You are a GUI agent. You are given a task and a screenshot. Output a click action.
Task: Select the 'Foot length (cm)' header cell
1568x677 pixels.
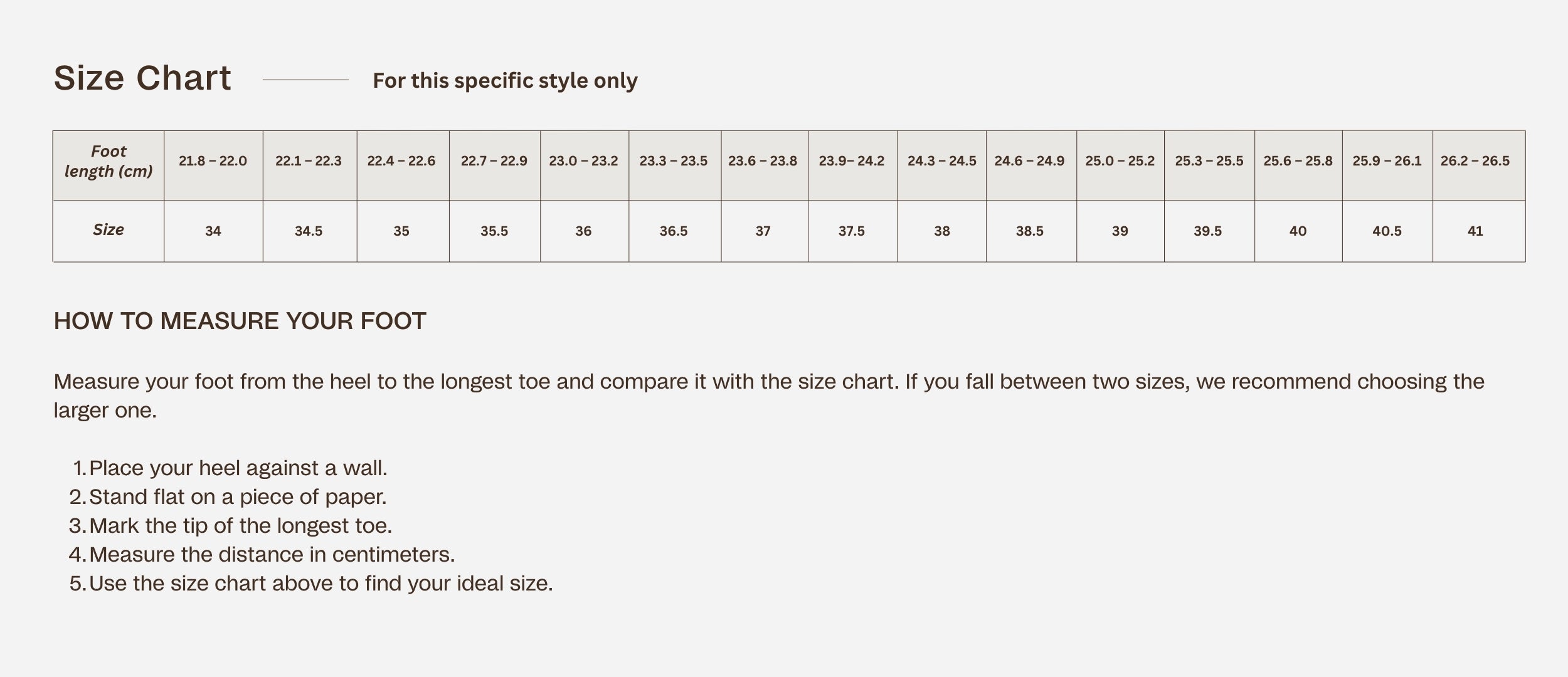(109, 161)
